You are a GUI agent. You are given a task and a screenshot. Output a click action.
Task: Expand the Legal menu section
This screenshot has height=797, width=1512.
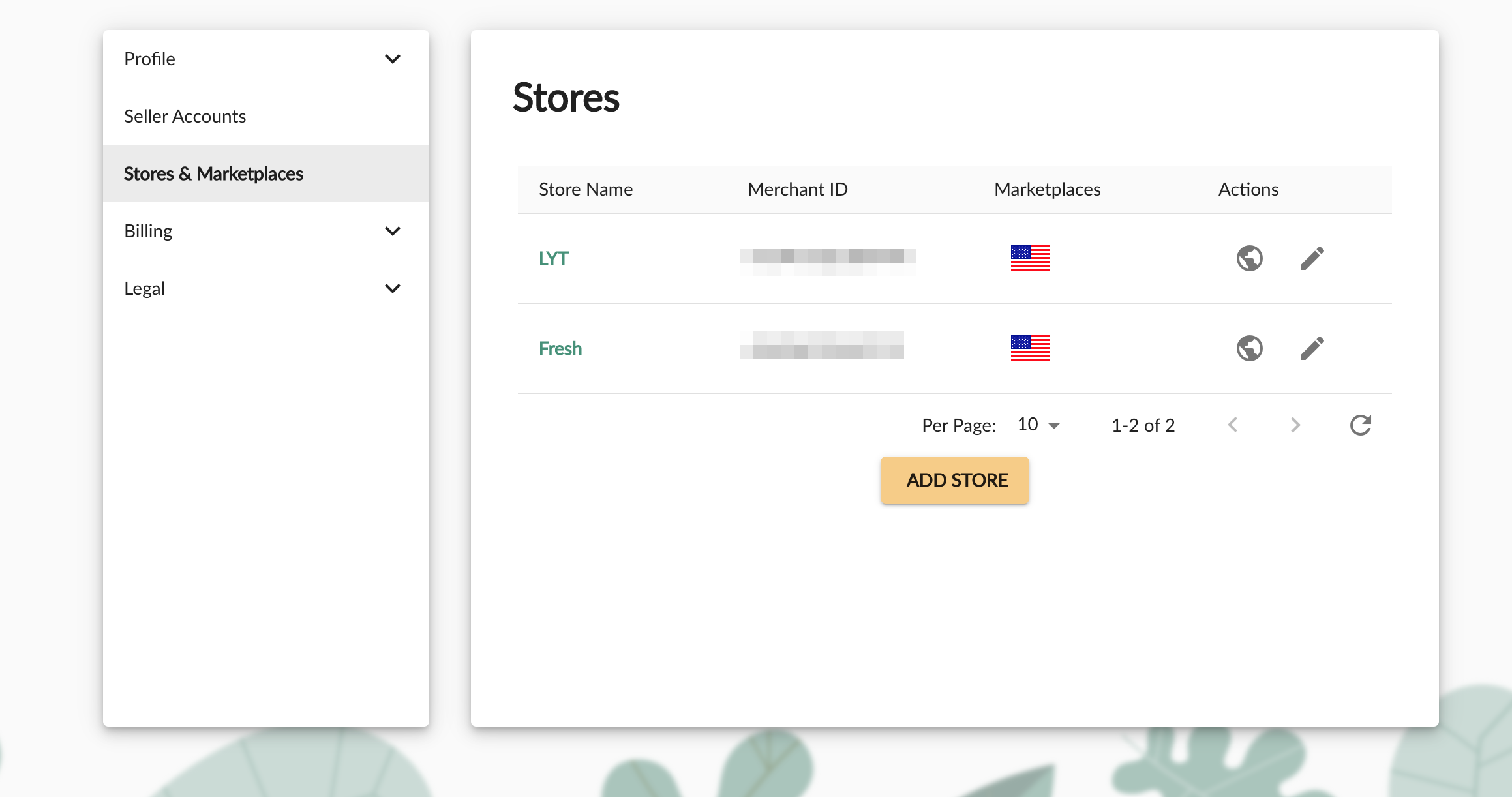pyautogui.click(x=266, y=288)
